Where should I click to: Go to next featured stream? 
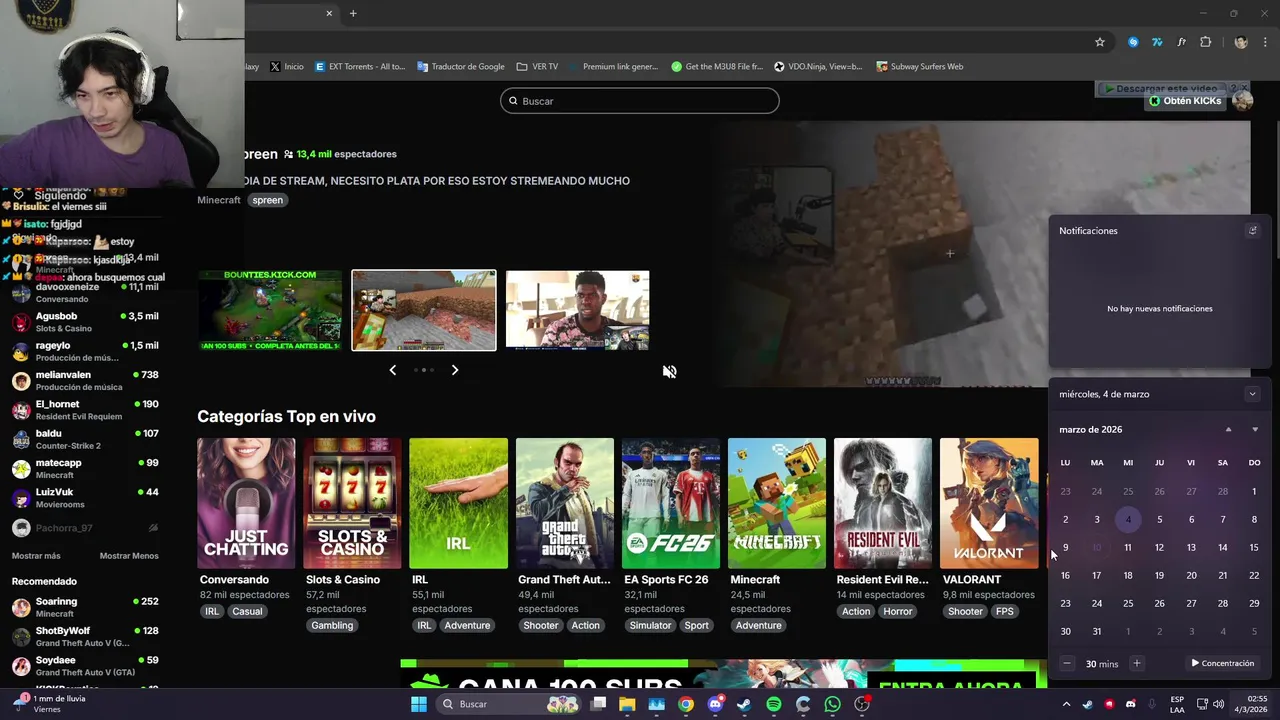coord(454,370)
